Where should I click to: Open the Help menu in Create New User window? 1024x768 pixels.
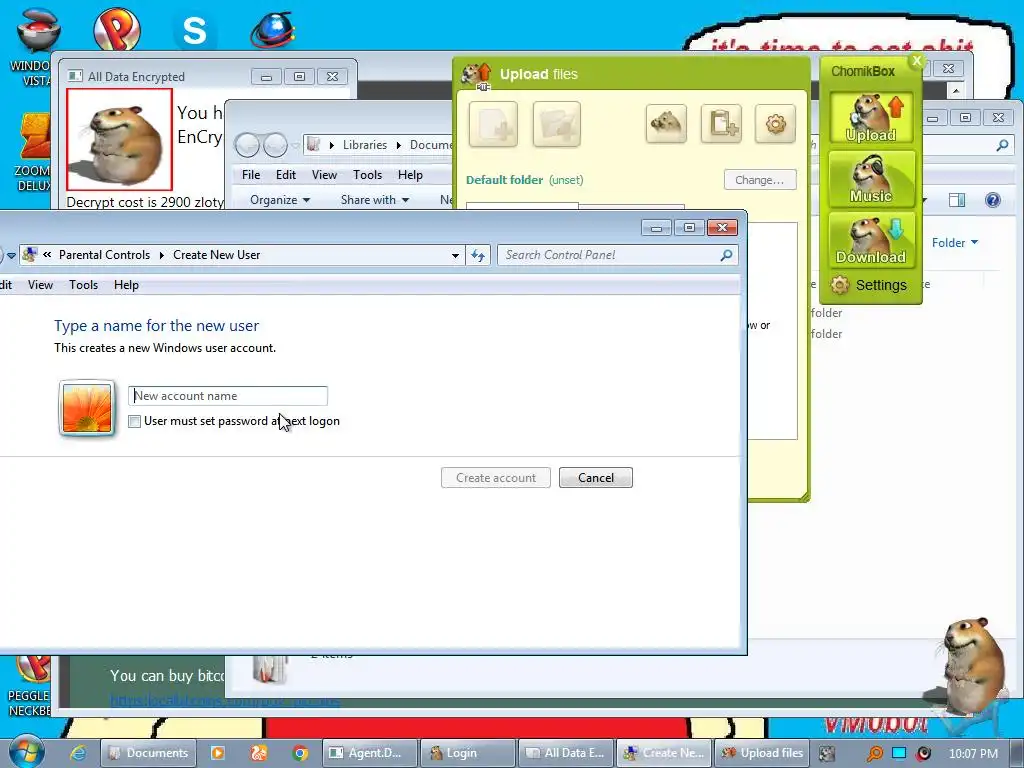[126, 285]
